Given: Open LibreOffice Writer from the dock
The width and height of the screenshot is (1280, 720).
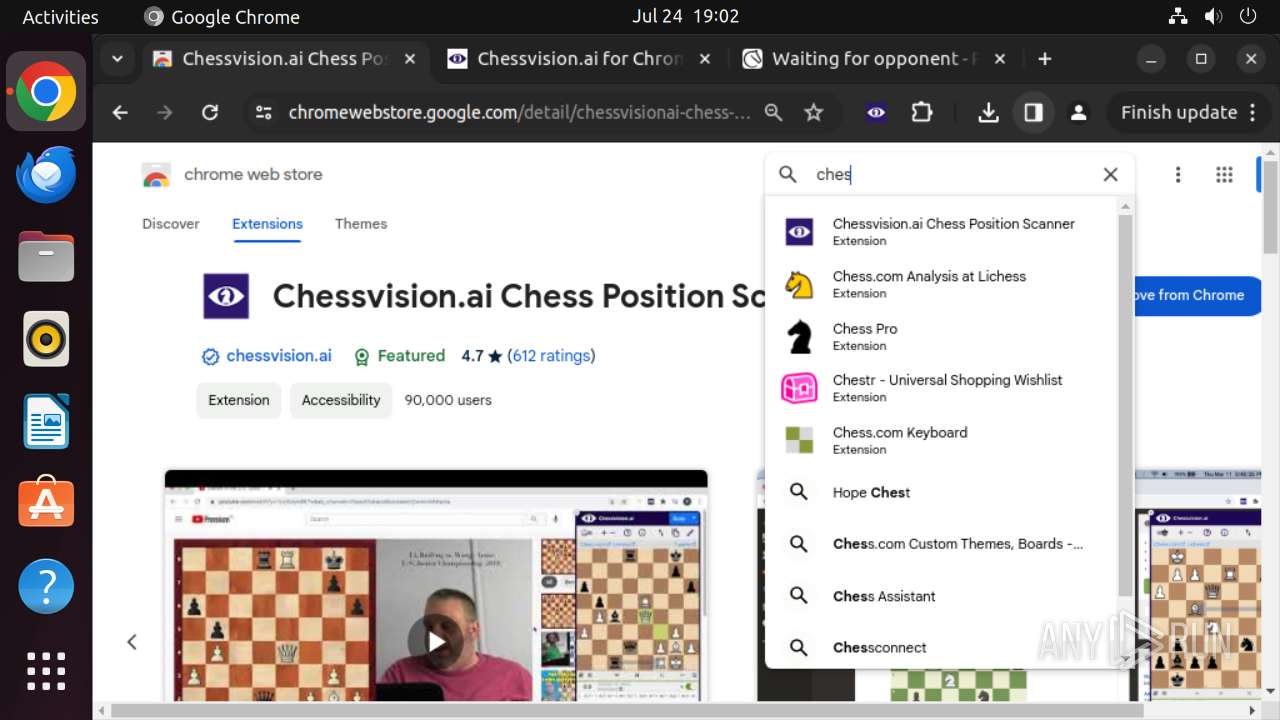Looking at the screenshot, I should pyautogui.click(x=46, y=421).
